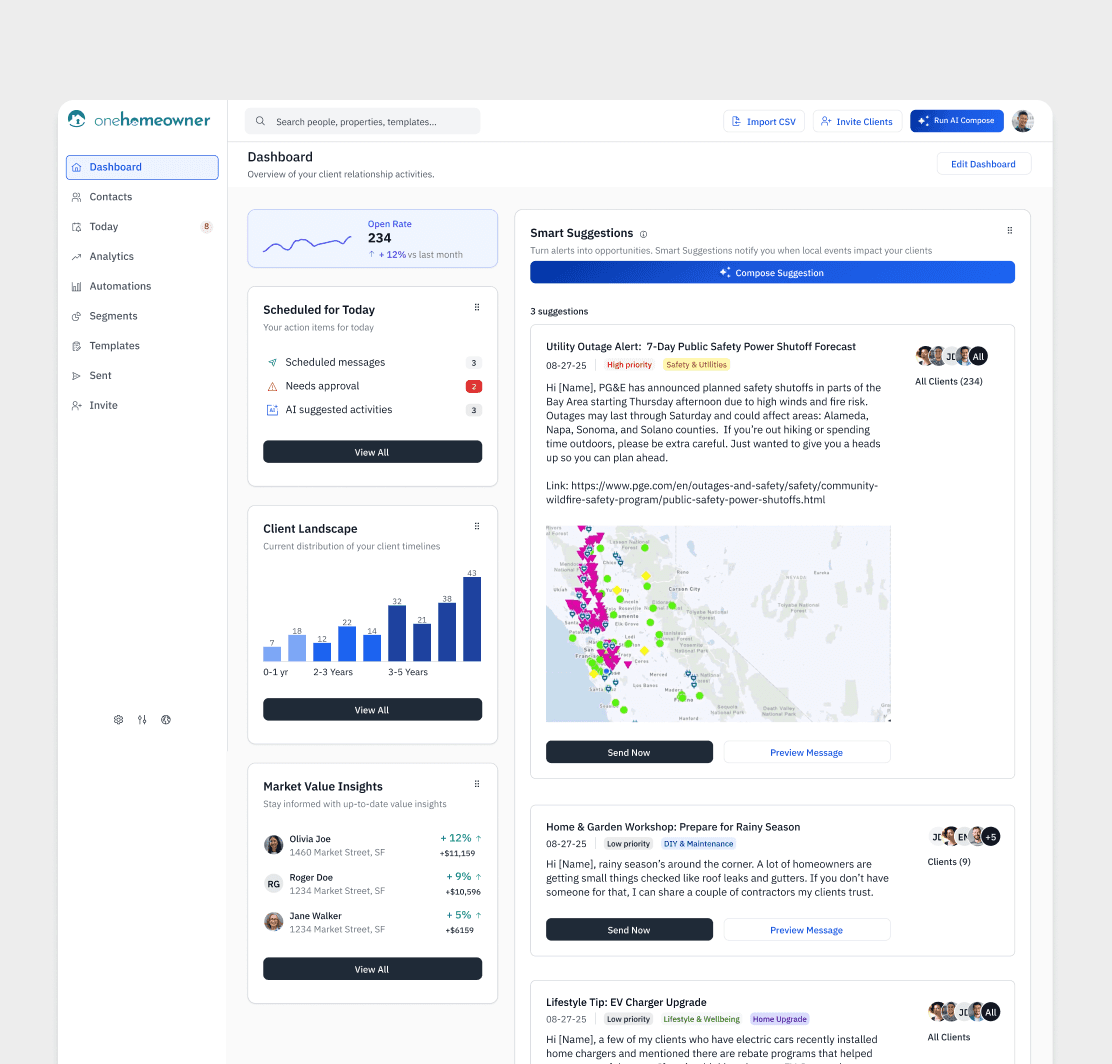Click the RG initials avatar
The image size is (1112, 1064).
pos(273,884)
